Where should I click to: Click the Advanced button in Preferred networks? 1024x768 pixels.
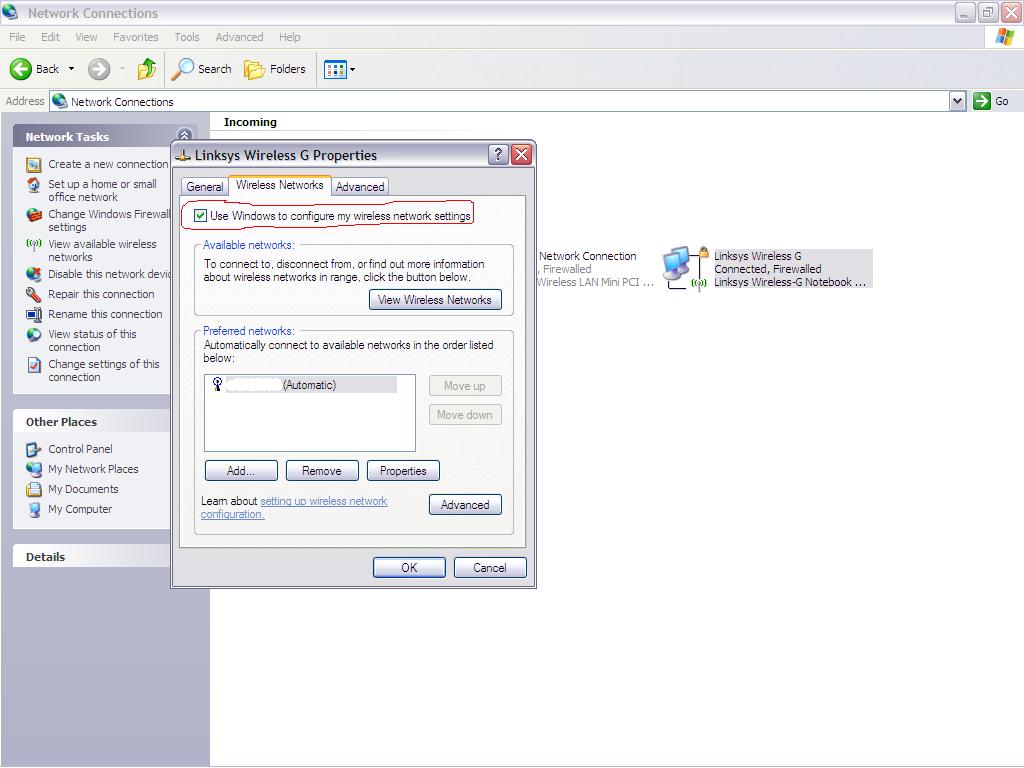(x=465, y=505)
